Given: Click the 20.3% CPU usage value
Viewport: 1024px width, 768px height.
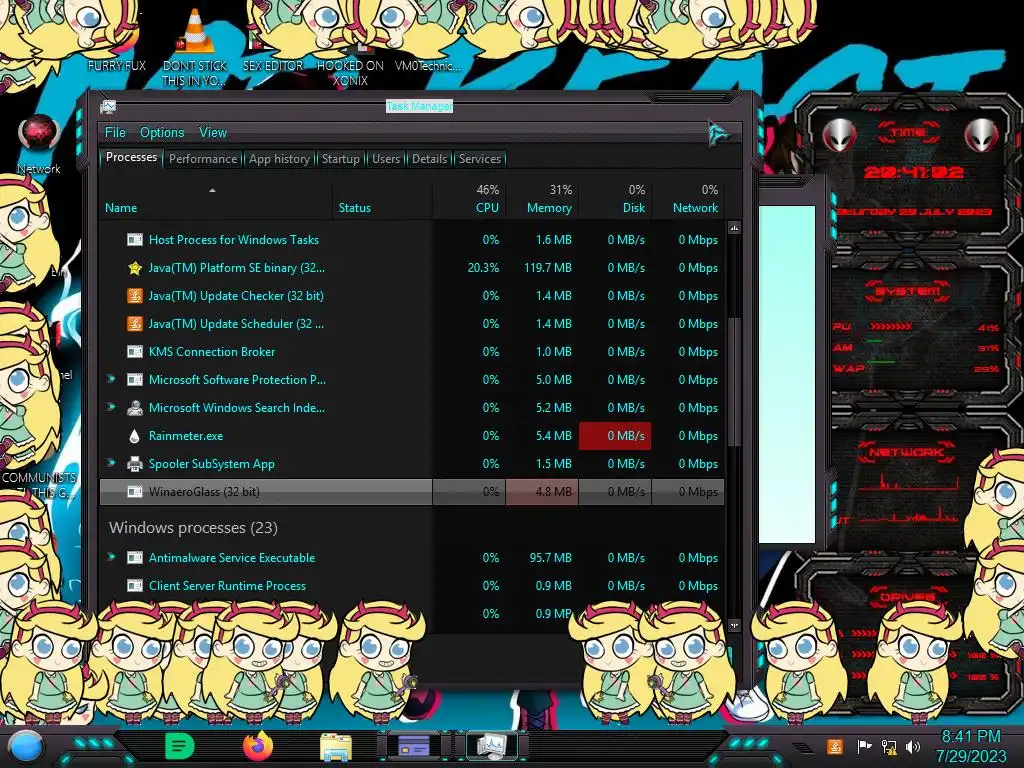Looking at the screenshot, I should tap(483, 268).
